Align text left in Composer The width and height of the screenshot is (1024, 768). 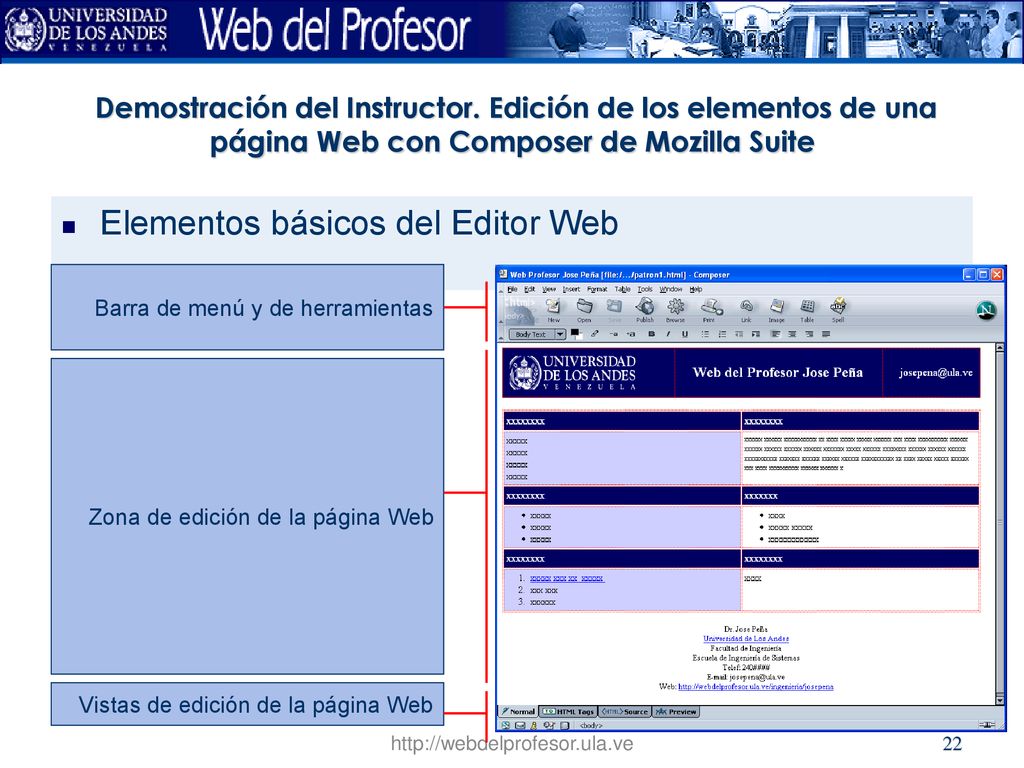(x=775, y=334)
